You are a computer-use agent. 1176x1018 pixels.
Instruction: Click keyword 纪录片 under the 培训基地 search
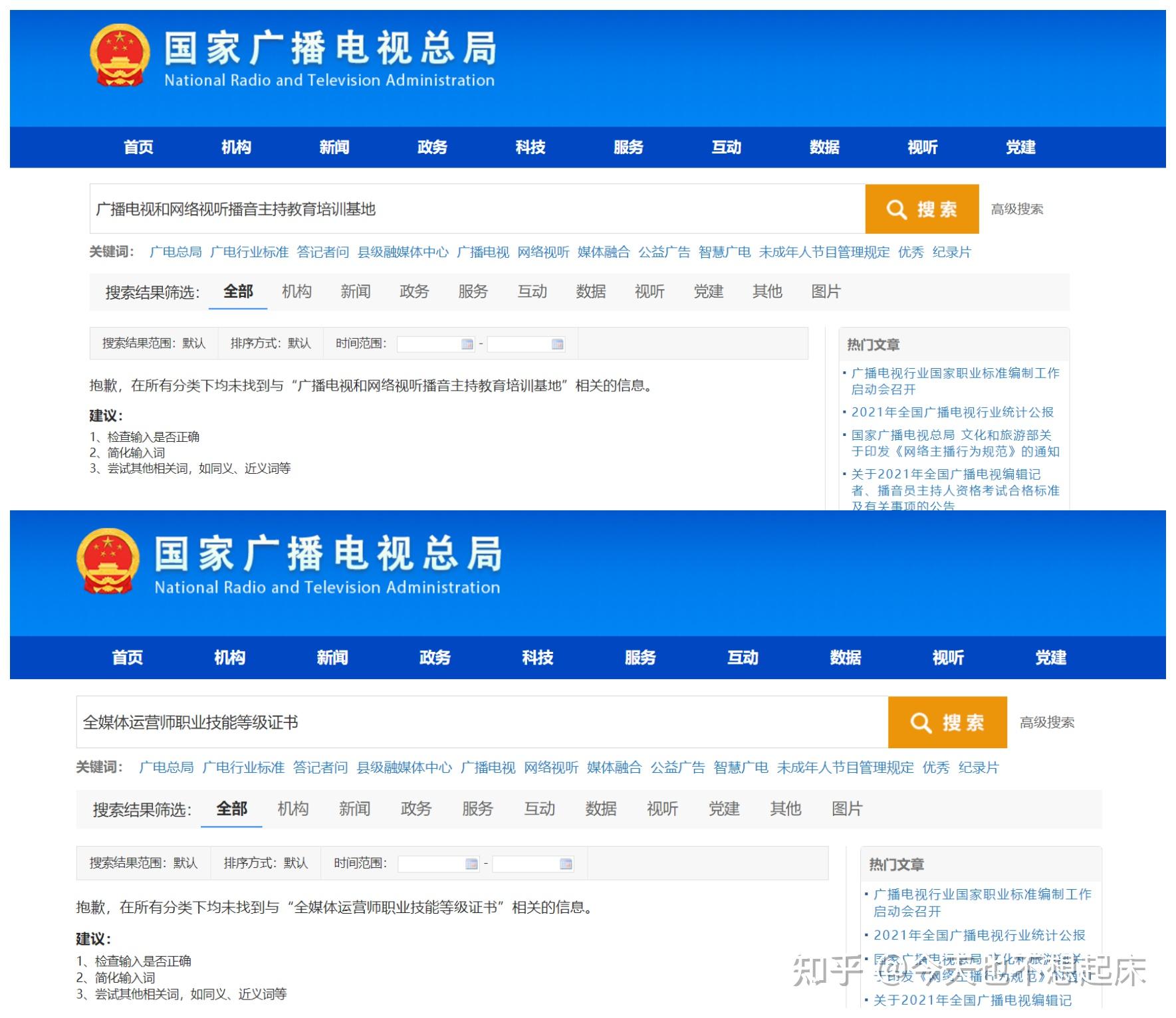coord(952,253)
